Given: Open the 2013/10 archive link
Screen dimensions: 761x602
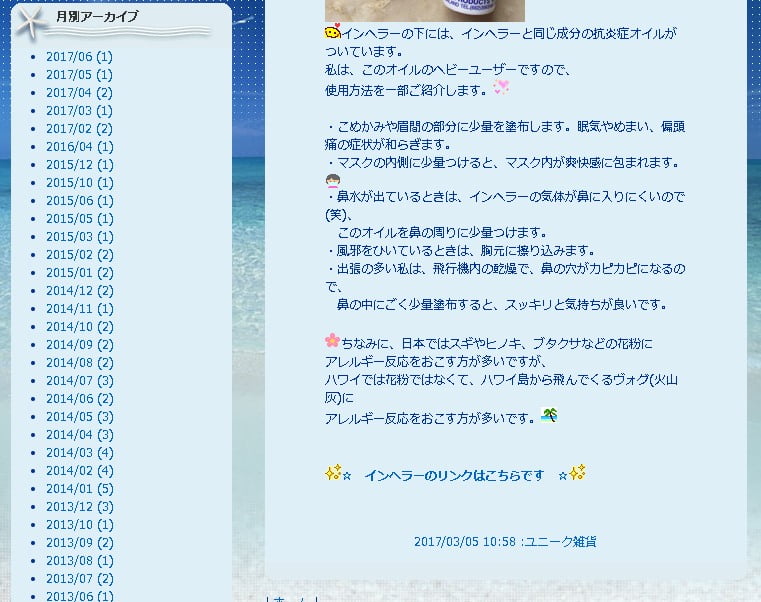Looking at the screenshot, I should point(80,524).
